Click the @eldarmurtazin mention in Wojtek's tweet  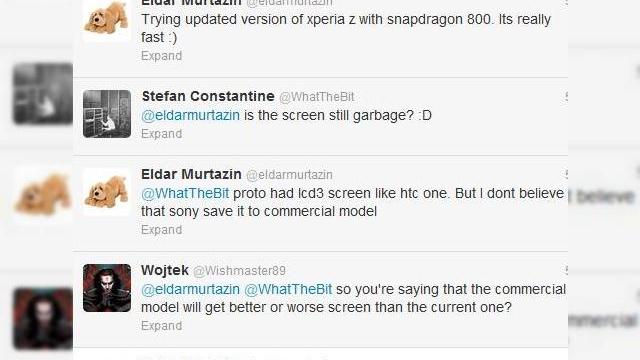click(190, 289)
